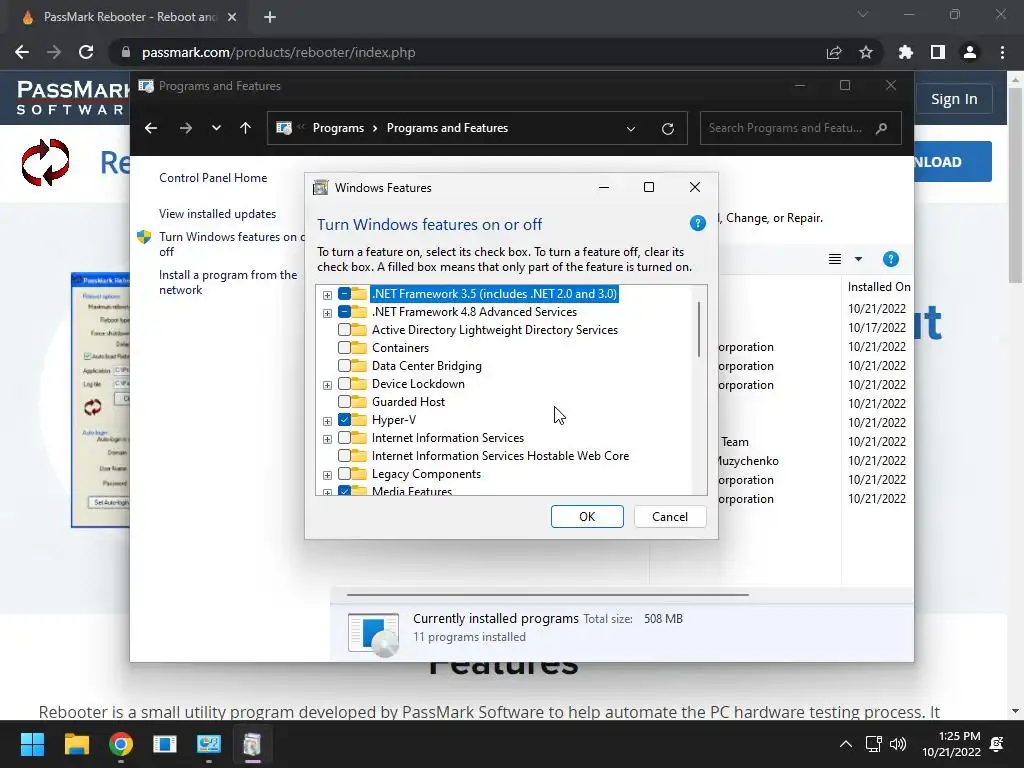Screen dimensions: 1024x768
Task: Share this page via share icon
Action: 834,52
